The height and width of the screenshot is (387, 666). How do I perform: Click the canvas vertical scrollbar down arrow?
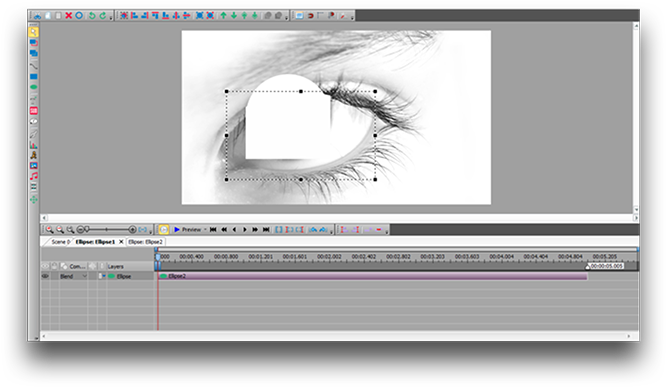(636, 209)
